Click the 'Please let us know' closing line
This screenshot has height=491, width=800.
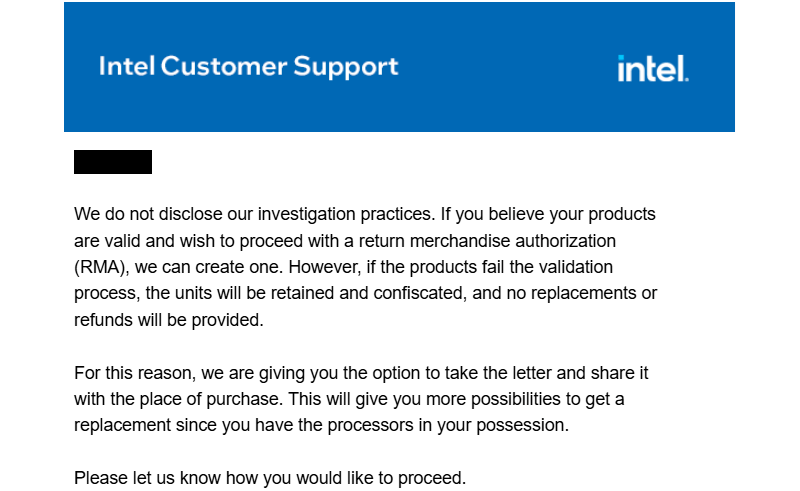[x=270, y=478]
